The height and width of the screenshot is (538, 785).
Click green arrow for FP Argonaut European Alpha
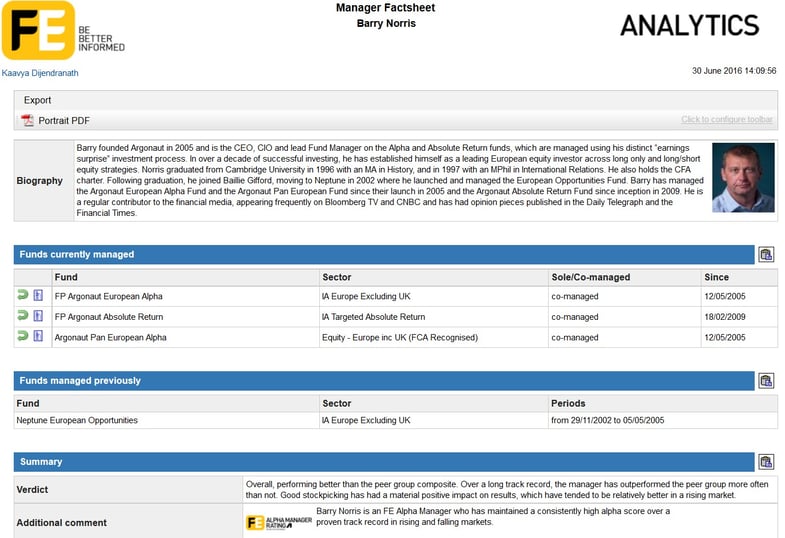point(23,295)
